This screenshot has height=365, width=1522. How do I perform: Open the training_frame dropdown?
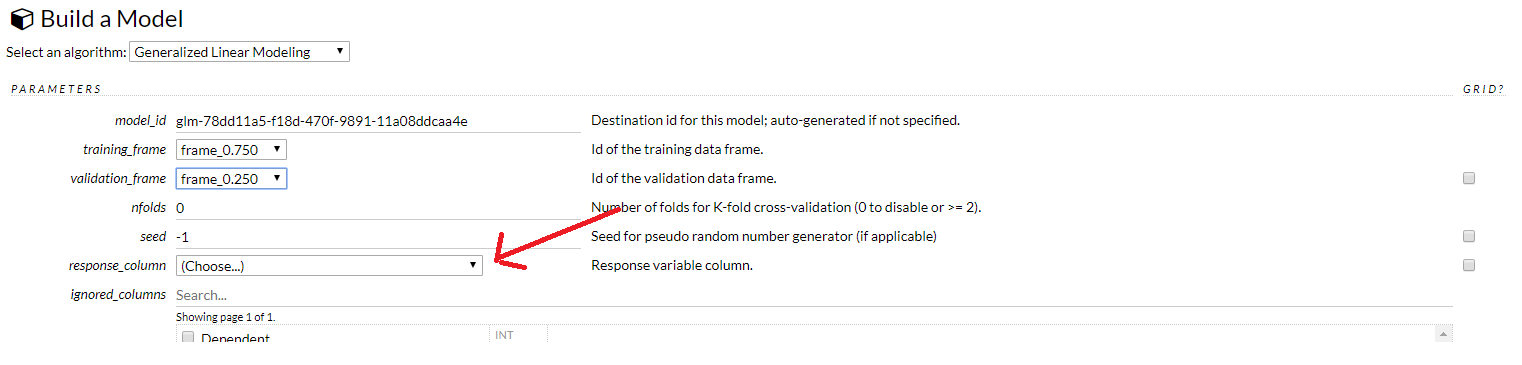pyautogui.click(x=231, y=150)
